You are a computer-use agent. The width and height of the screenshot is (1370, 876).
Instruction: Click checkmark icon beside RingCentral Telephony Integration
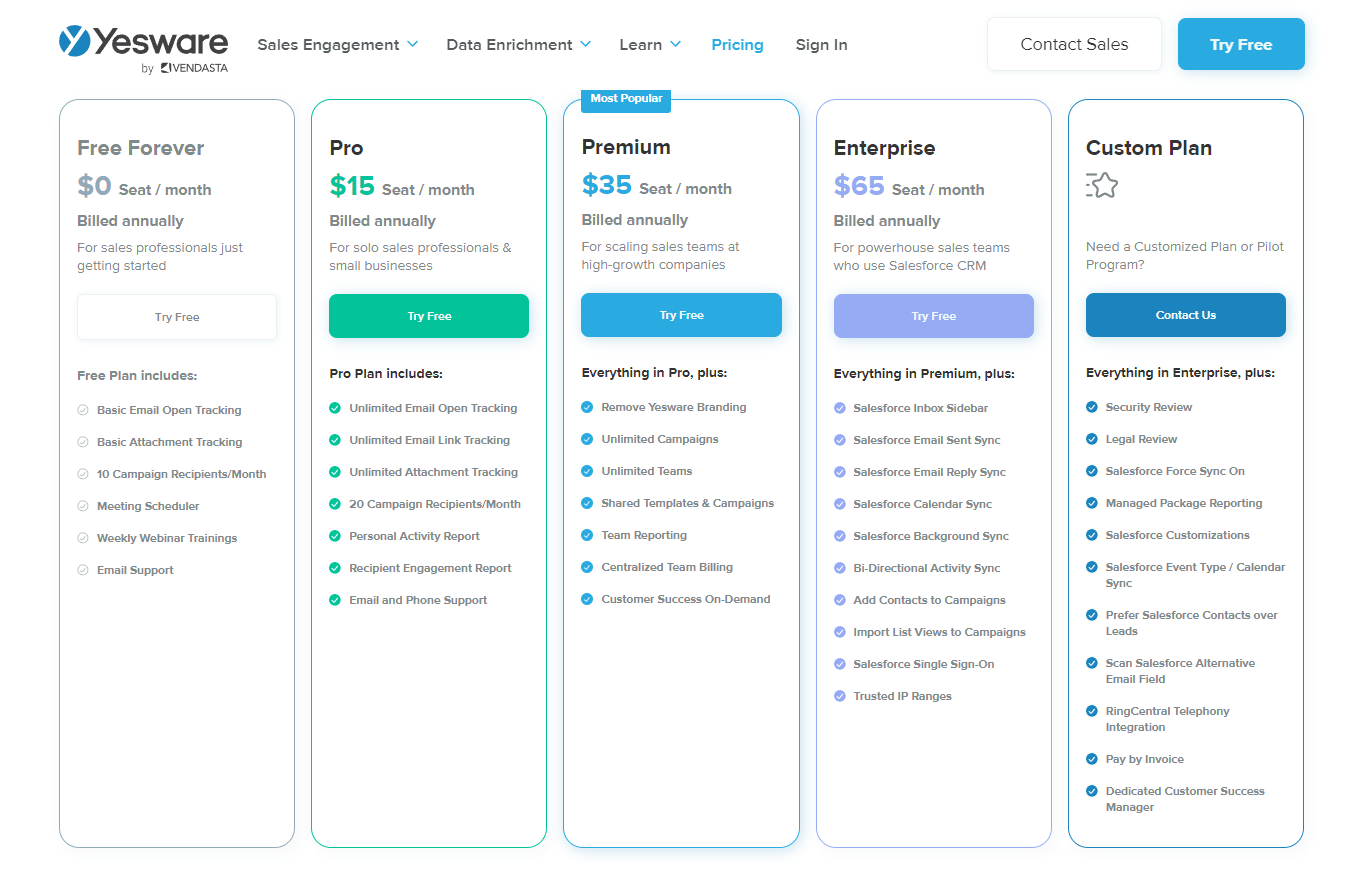1092,711
